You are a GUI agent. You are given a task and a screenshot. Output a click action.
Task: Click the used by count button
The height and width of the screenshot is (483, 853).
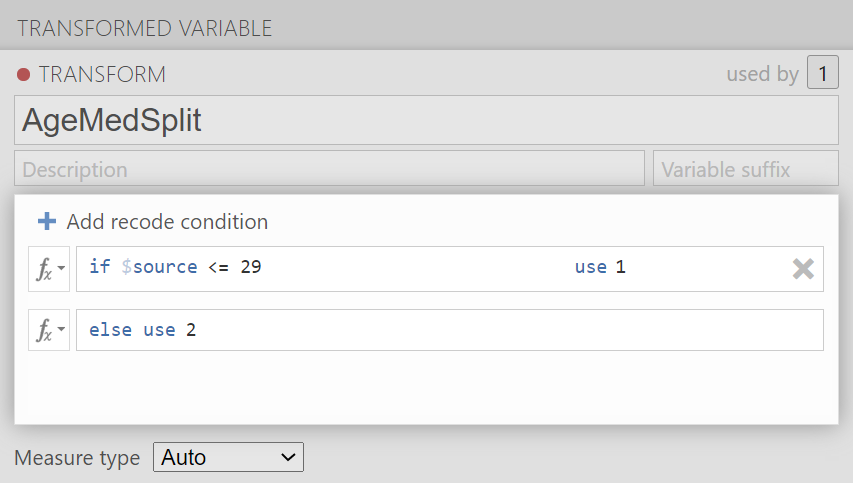tap(822, 74)
